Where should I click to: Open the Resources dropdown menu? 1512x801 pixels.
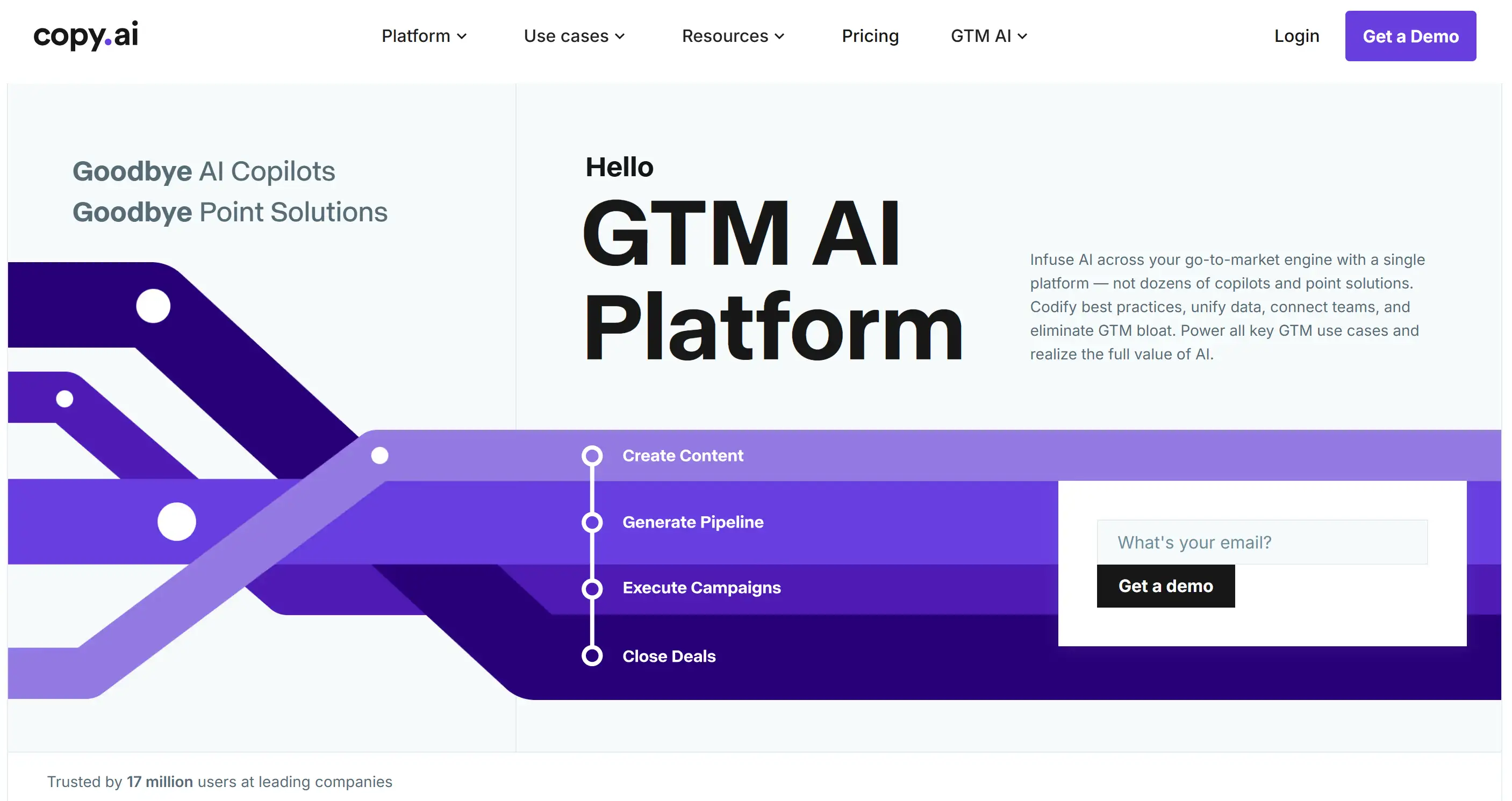coord(733,36)
